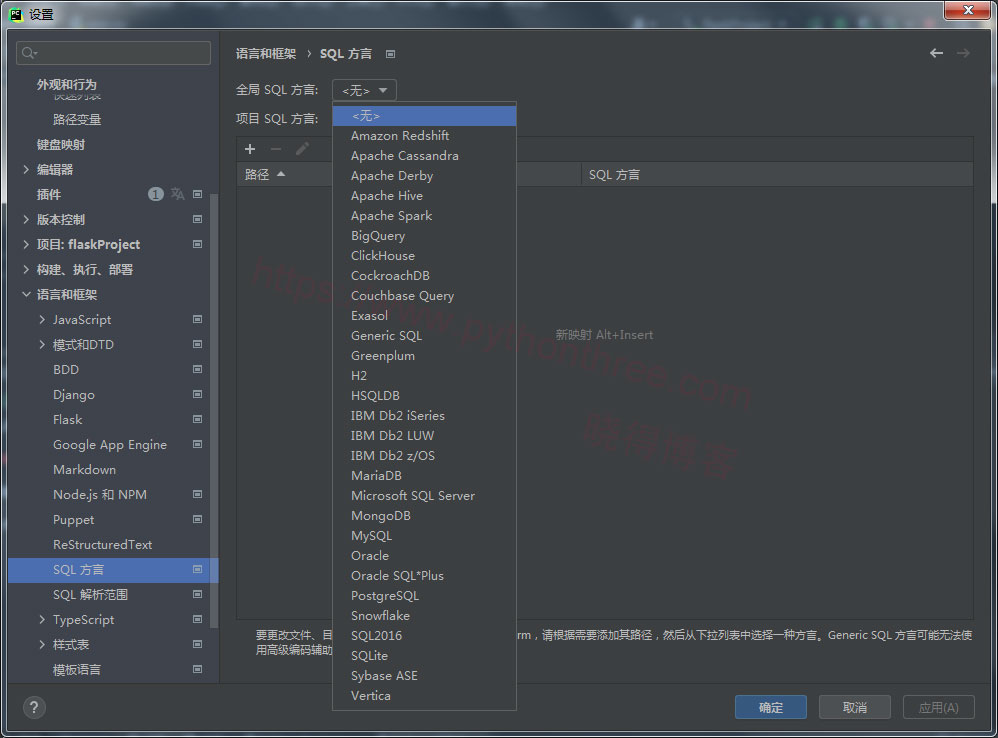
Task: Click the project icon on SQL 解析范围 row
Action: coord(197,594)
